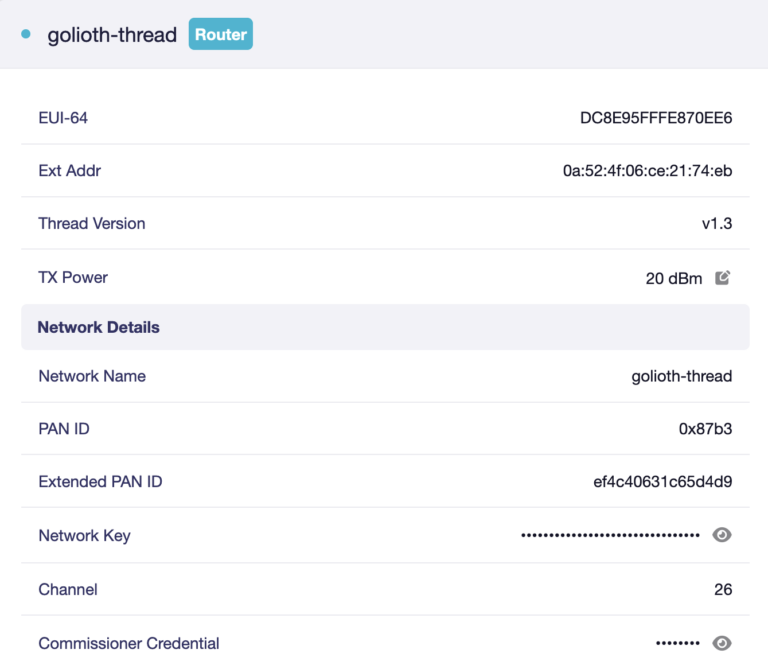Click the TX Power edit pencil icon

pyautogui.click(x=722, y=278)
